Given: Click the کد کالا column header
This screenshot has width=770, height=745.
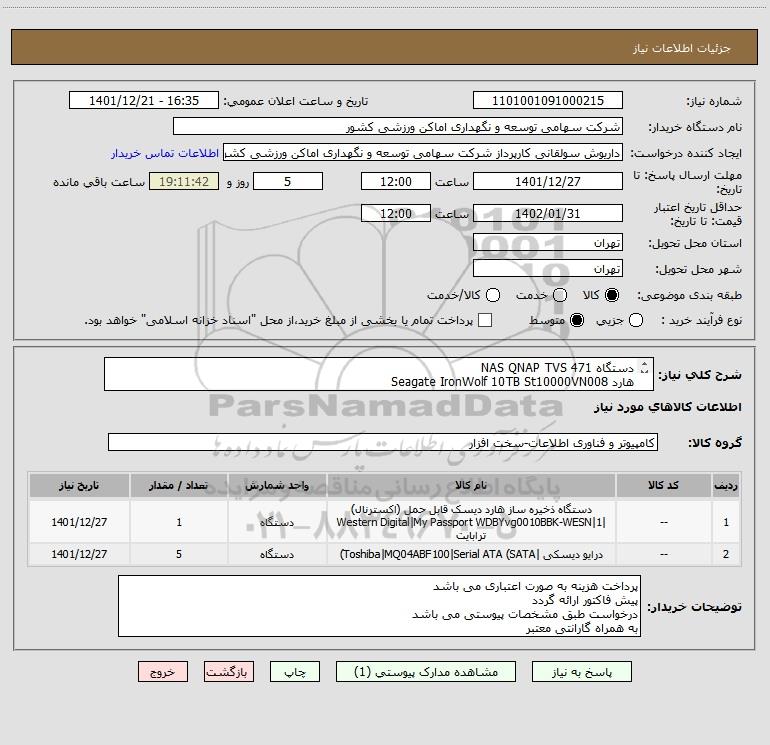Looking at the screenshot, I should click(x=663, y=486).
